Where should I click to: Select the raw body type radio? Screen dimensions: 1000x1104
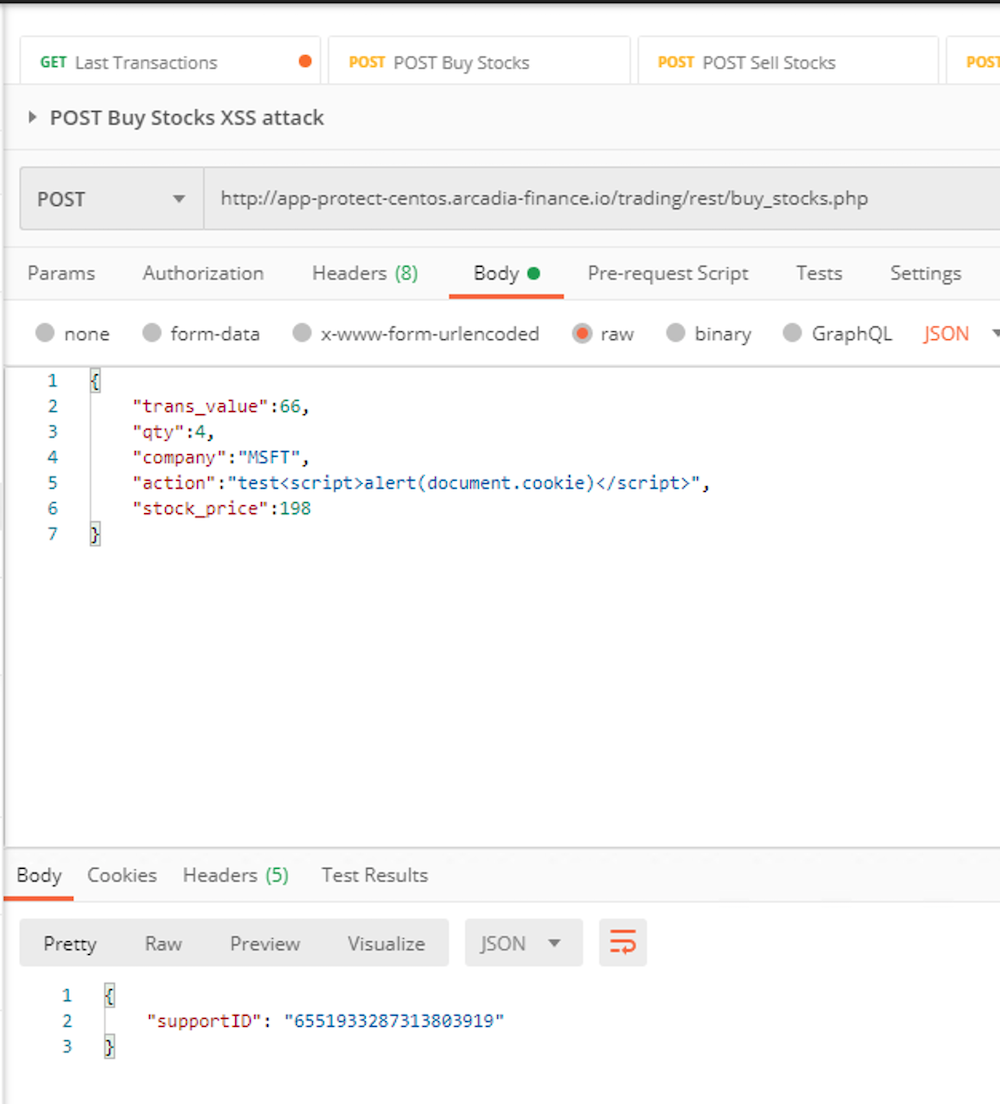(x=582, y=332)
